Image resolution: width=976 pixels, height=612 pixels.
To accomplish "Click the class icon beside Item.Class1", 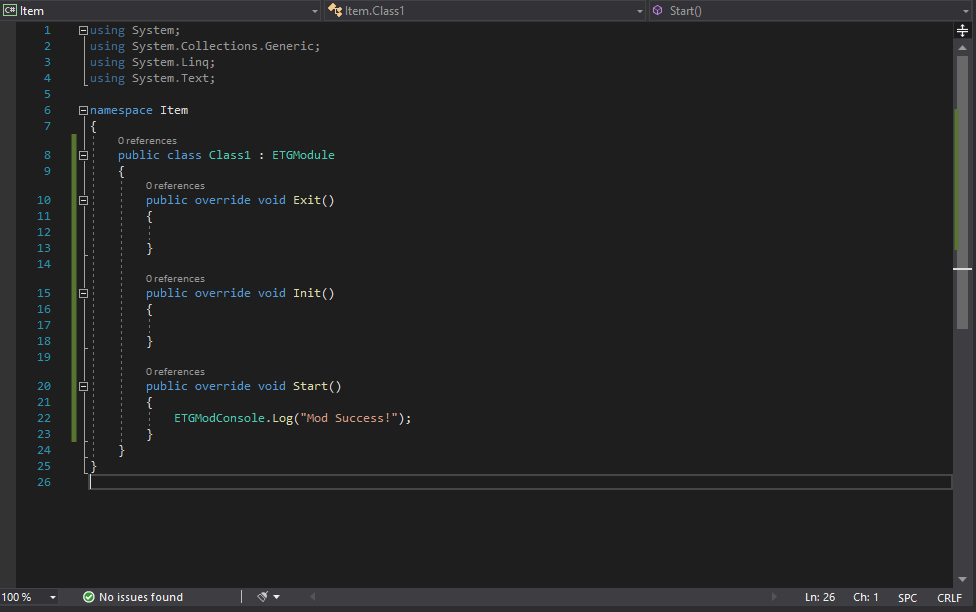I will tap(335, 11).
